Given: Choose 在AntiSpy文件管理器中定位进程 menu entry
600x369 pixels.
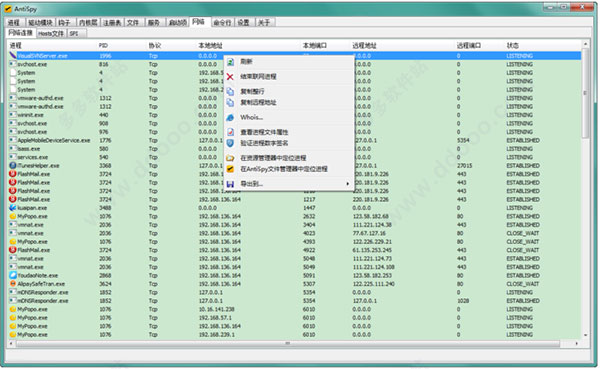Looking at the screenshot, I should click(x=284, y=169).
